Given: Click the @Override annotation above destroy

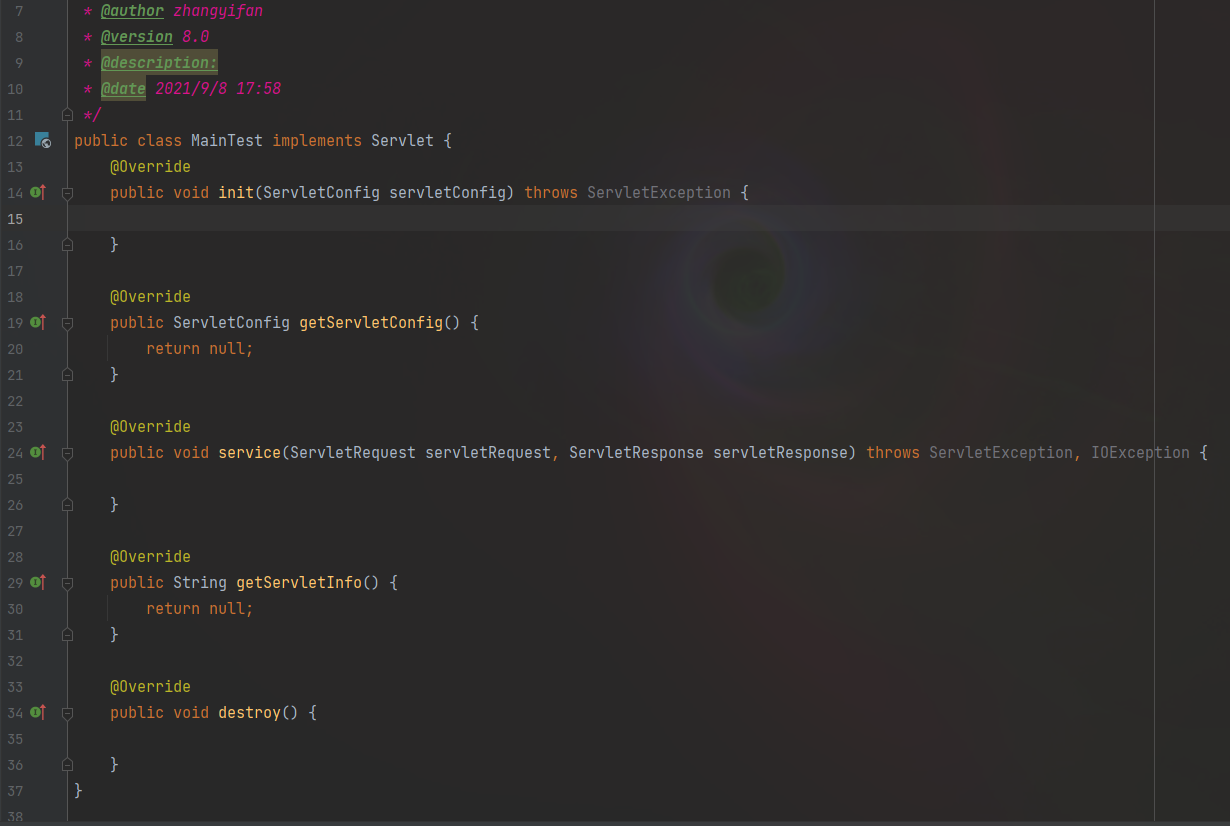Looking at the screenshot, I should tap(150, 686).
